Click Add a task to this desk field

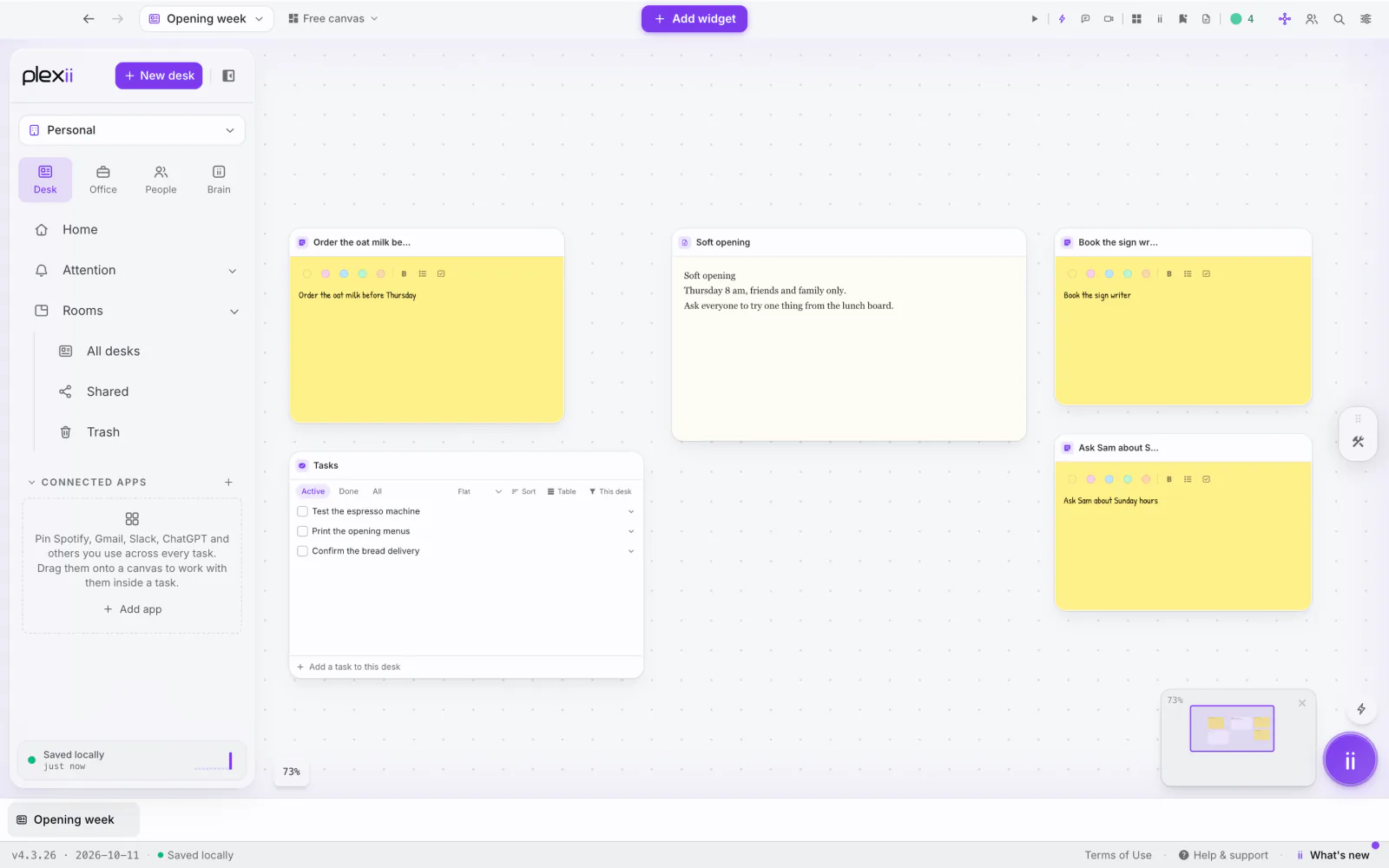(466, 667)
